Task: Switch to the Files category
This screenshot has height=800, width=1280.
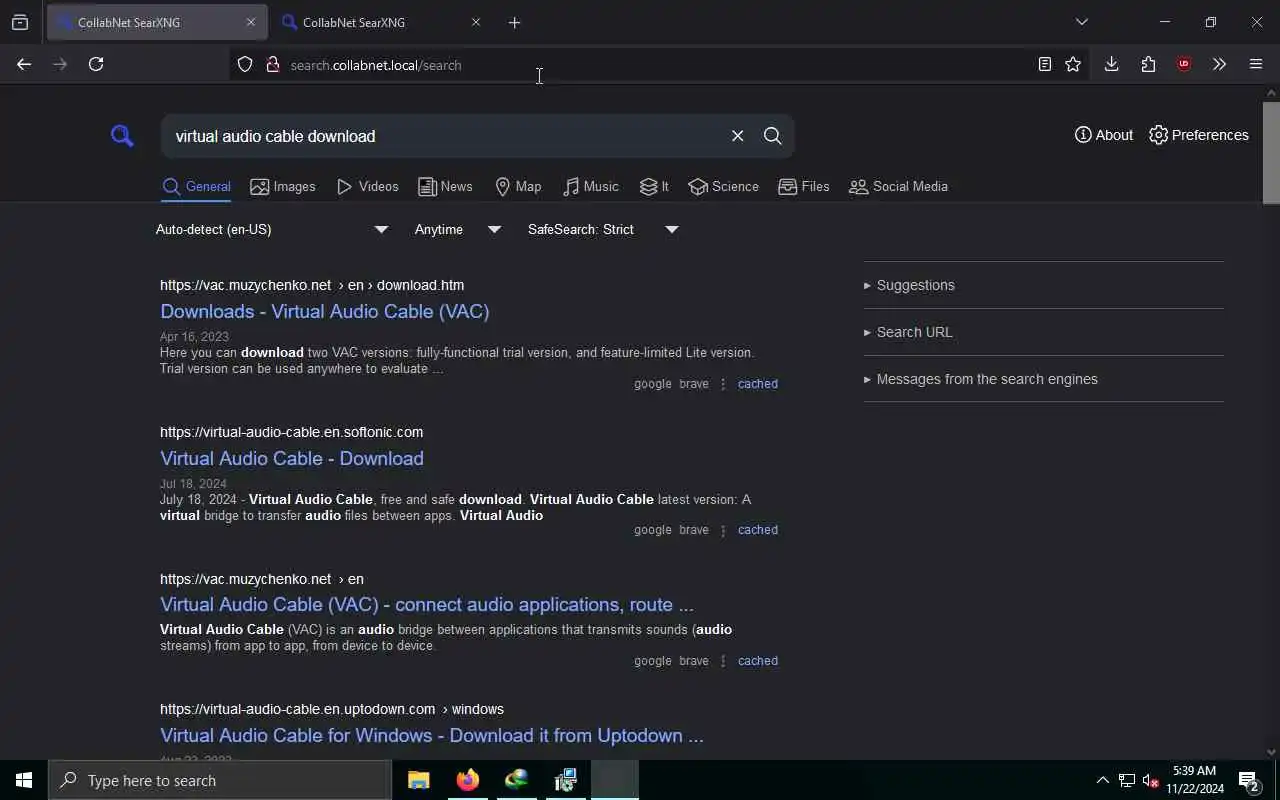Action: (x=803, y=187)
